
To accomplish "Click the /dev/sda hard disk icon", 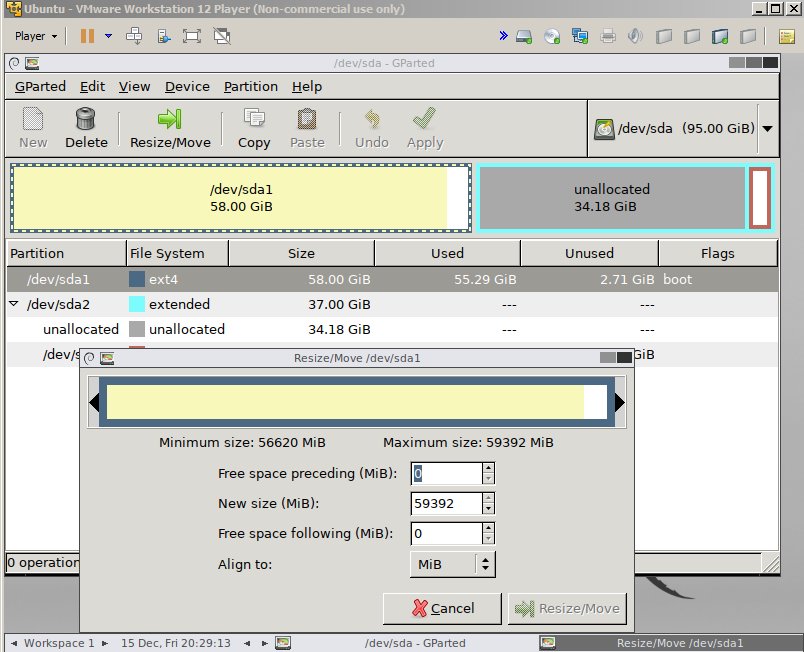I will pyautogui.click(x=604, y=129).
